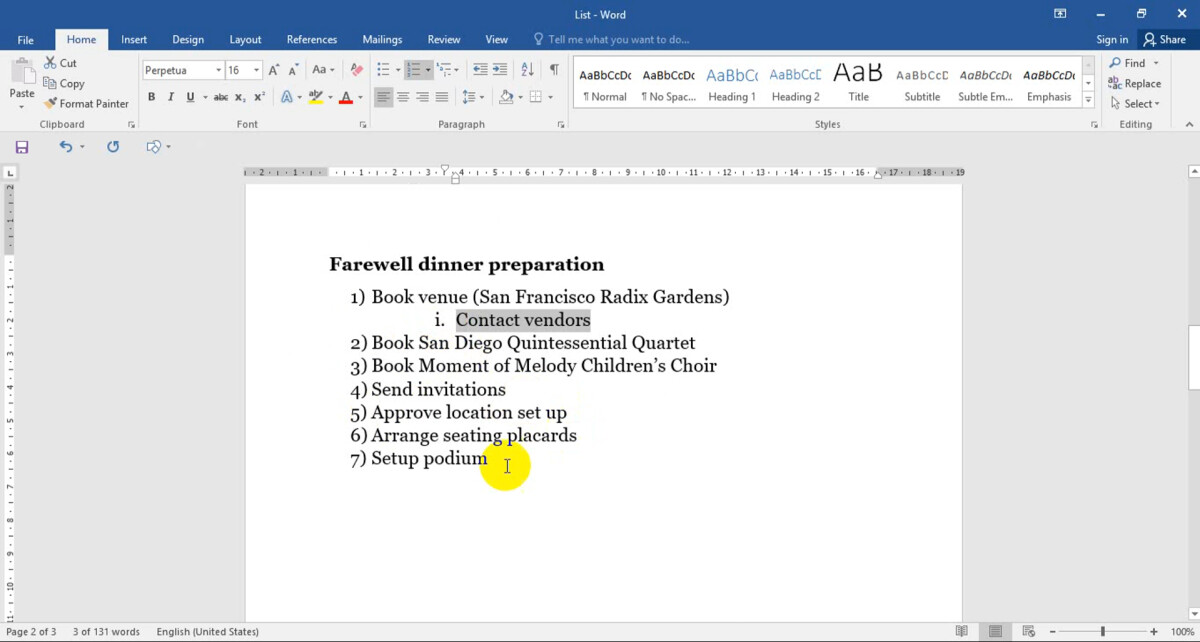Switch to the References tab
Image resolution: width=1200 pixels, height=642 pixels.
click(312, 40)
